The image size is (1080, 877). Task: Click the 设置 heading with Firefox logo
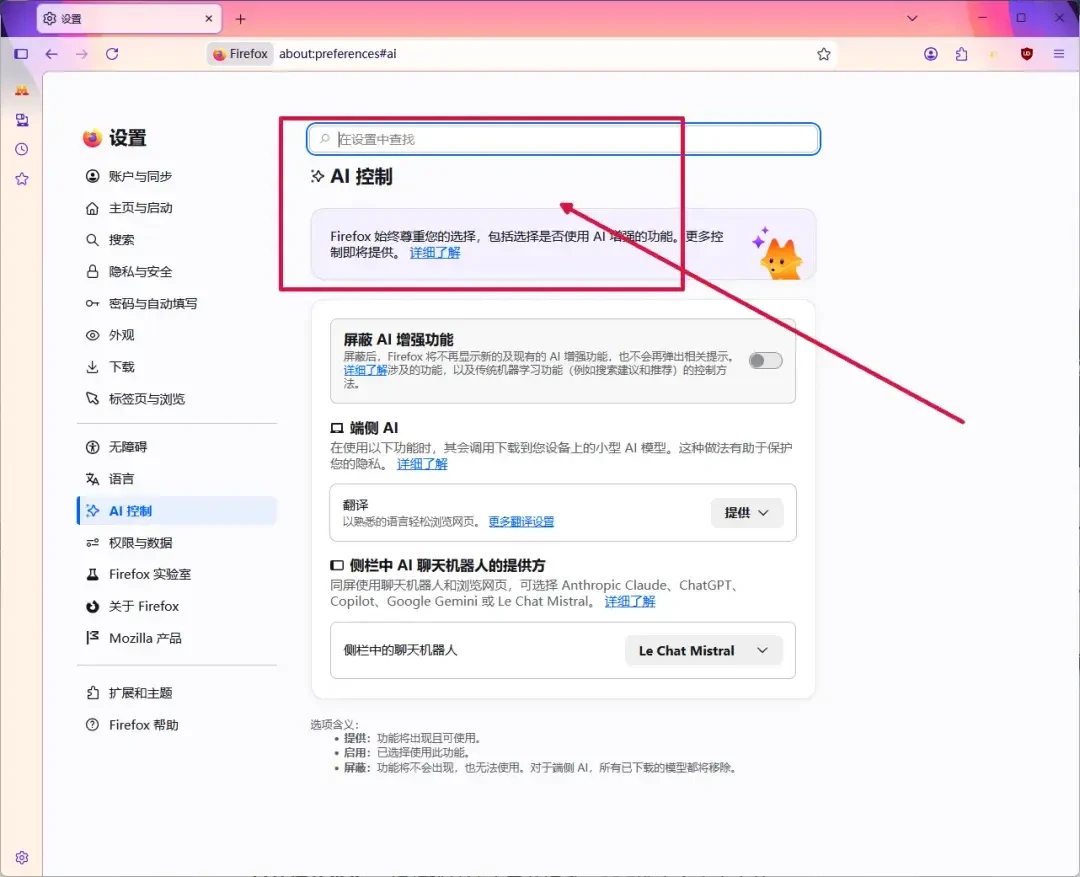[x=114, y=138]
